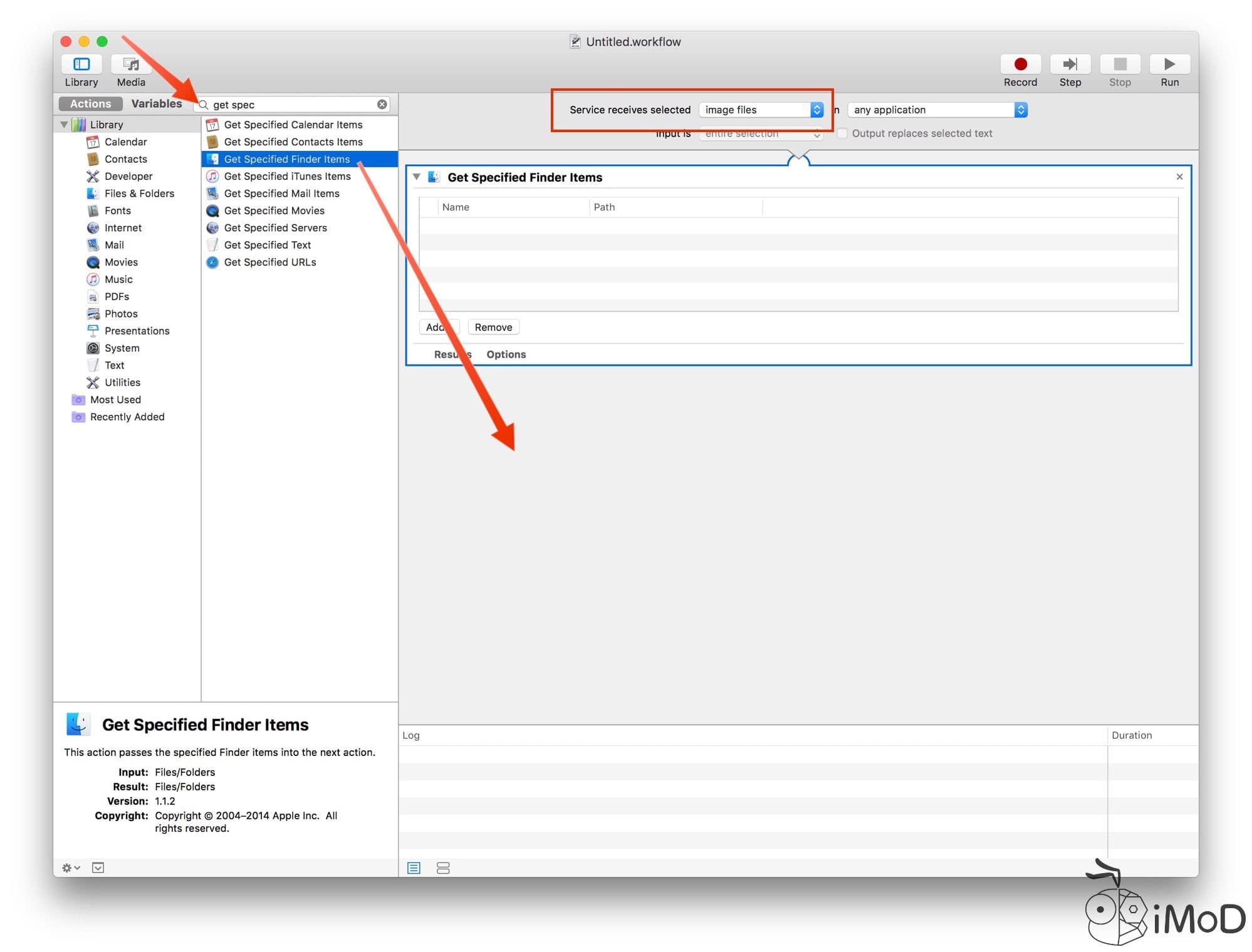Collapse the Get Specified Finder Items action

415,177
